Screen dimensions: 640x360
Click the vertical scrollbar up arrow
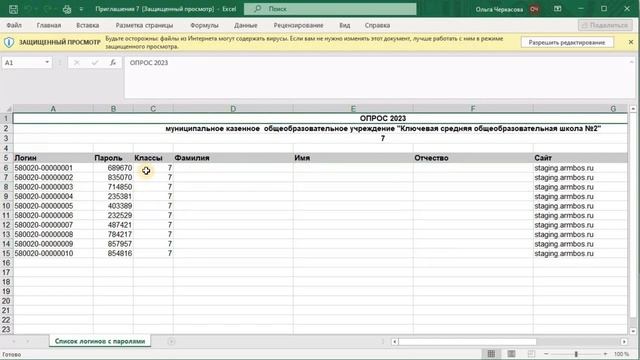(x=633, y=109)
